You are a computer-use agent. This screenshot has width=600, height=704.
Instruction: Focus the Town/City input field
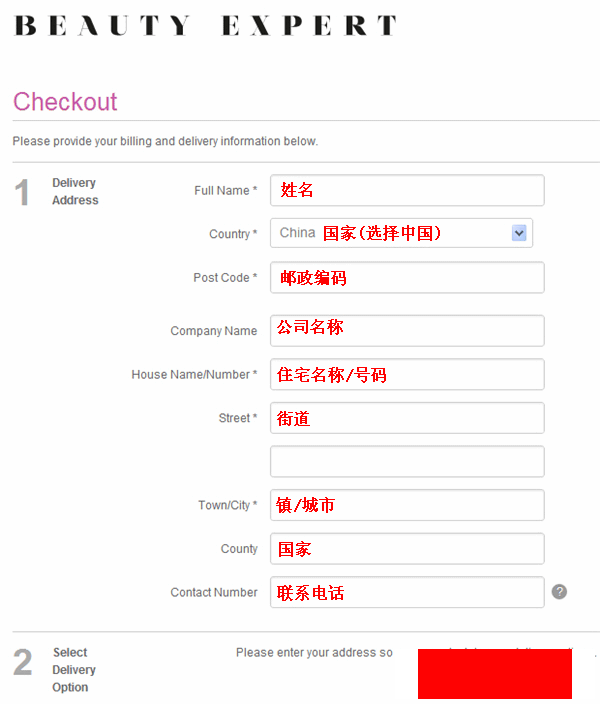click(407, 505)
